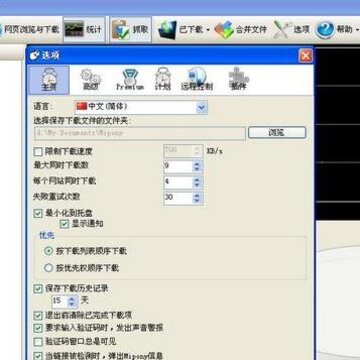Switch to the 高级 advanced gears tab
Screen dimensions: 360x360
(x=90, y=80)
